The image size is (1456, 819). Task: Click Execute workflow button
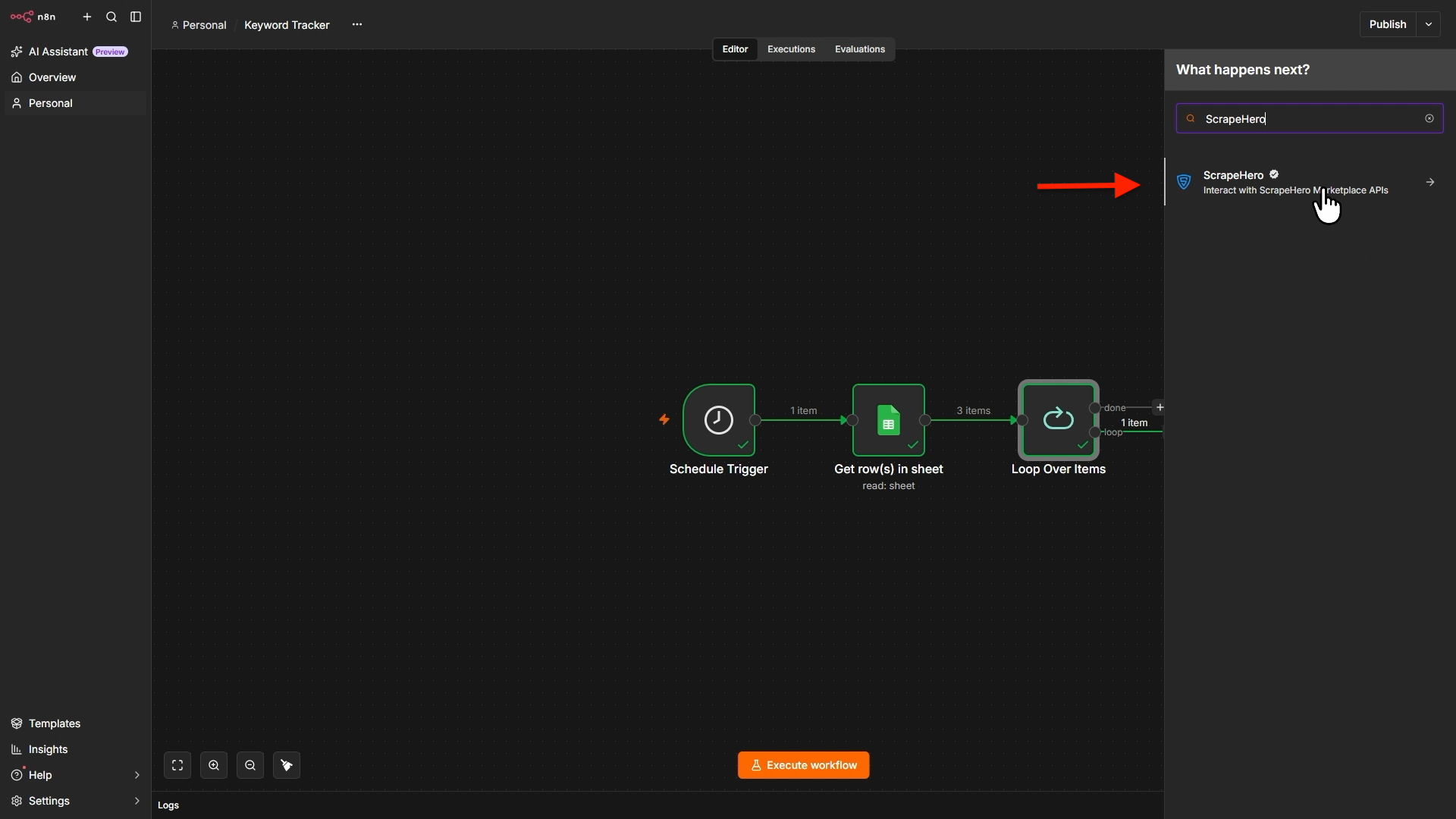coord(803,765)
